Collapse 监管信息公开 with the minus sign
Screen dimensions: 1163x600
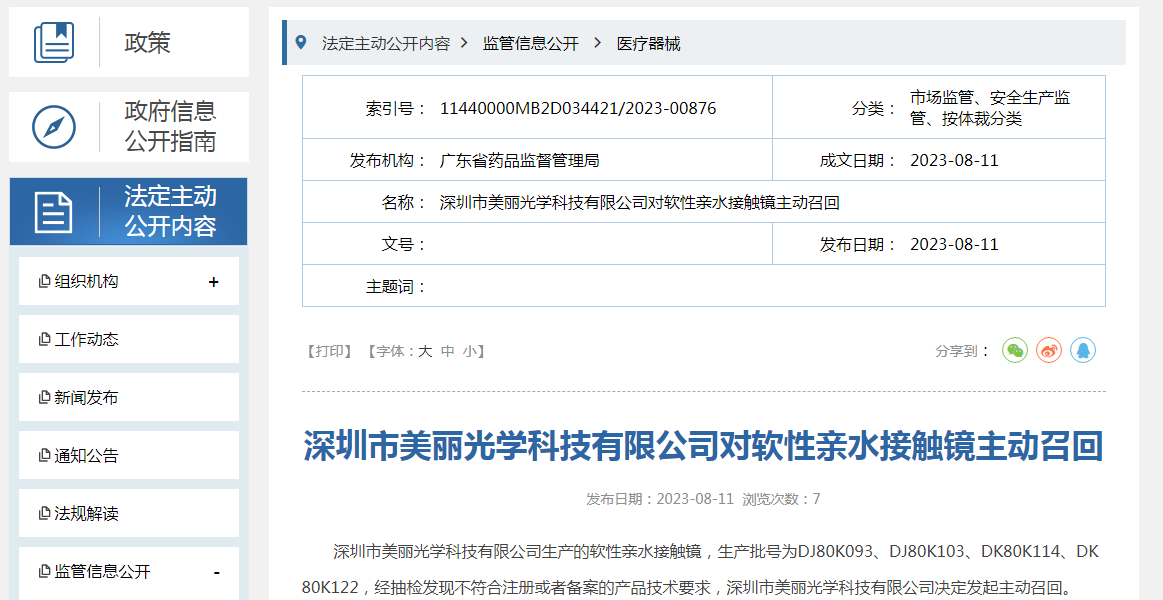point(216,572)
